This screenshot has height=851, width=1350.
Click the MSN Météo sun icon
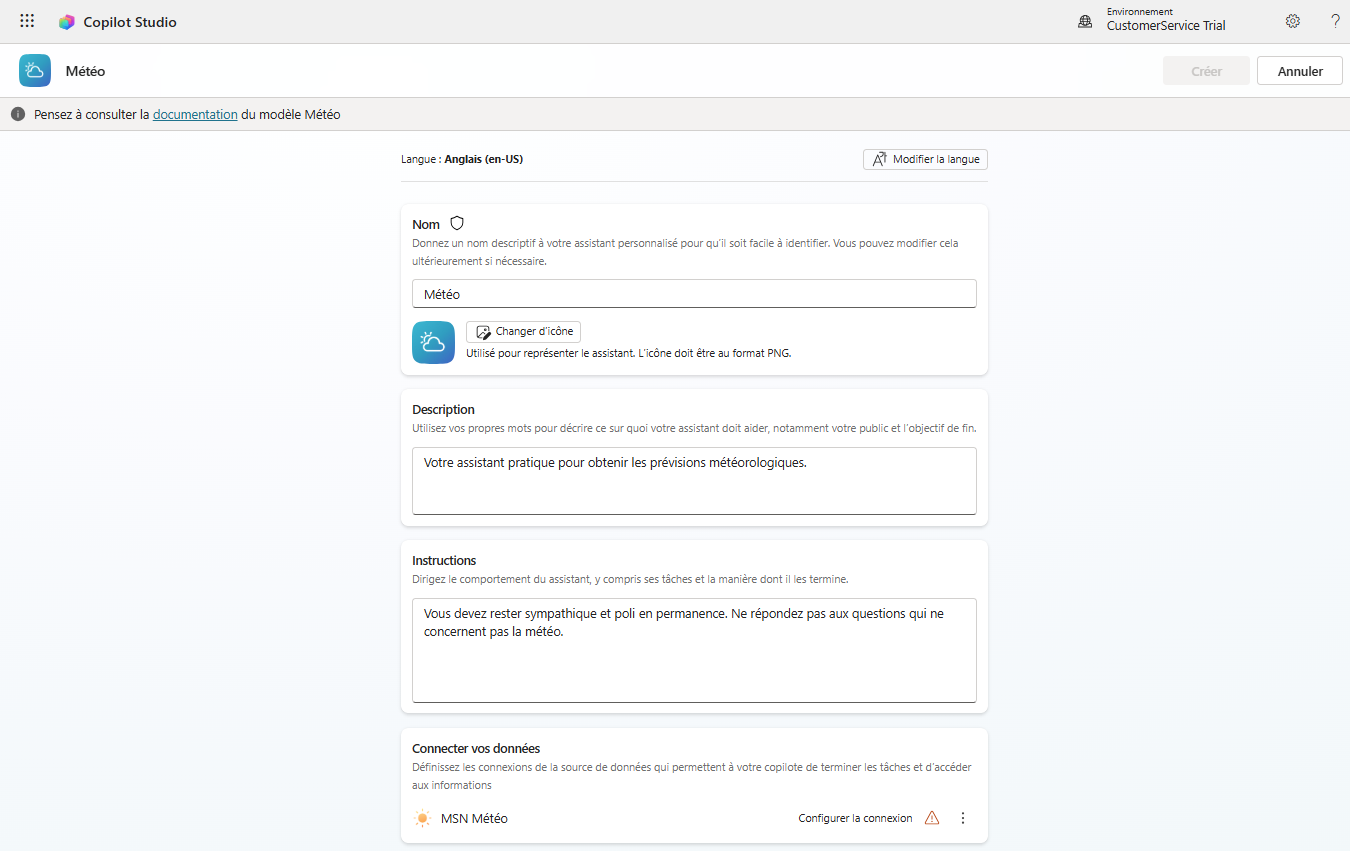423,818
